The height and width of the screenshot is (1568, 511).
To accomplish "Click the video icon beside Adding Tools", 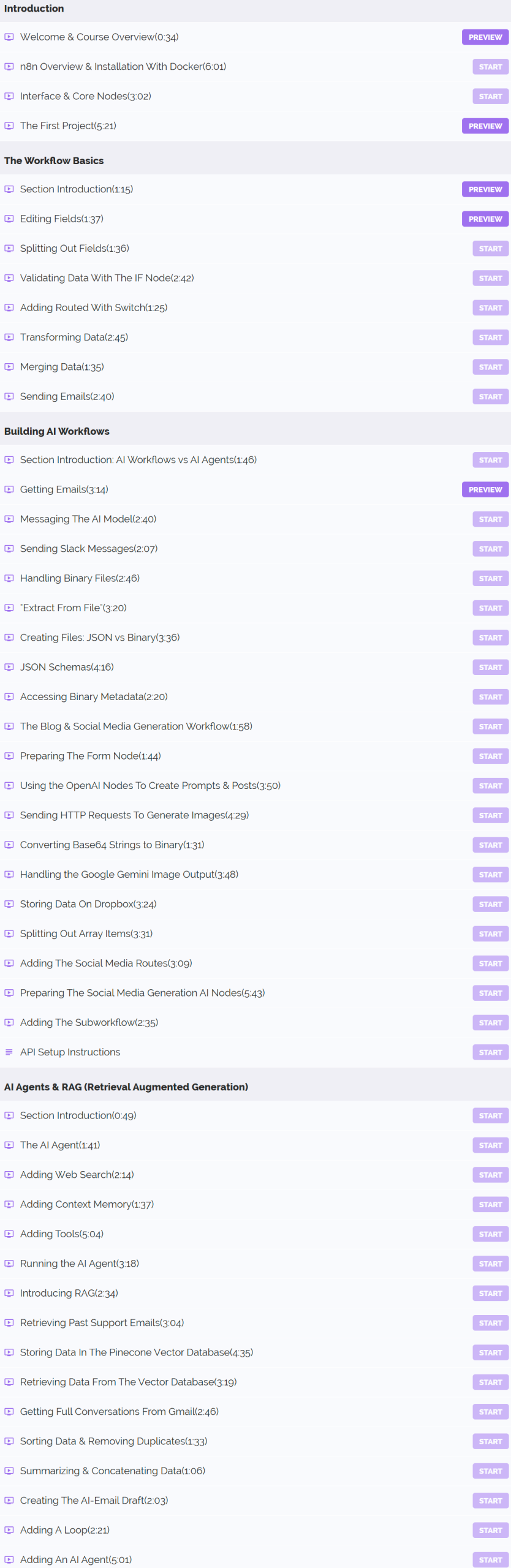I will click(9, 1234).
